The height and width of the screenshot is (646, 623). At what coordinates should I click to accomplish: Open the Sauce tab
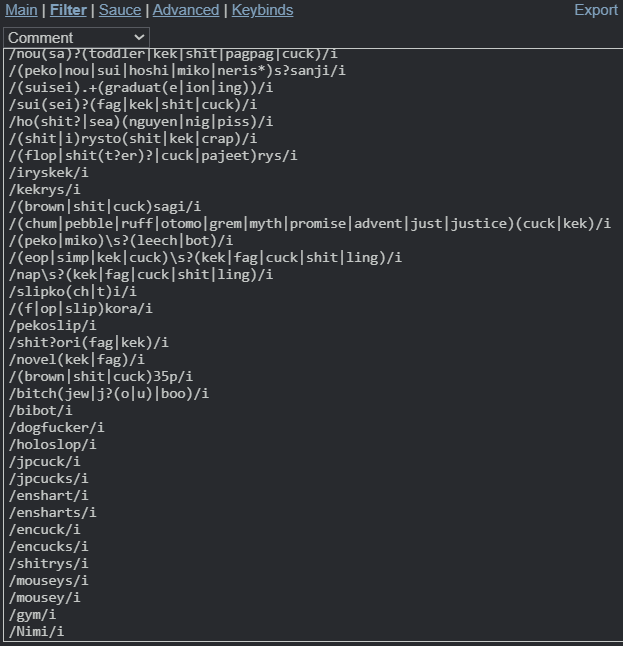pyautogui.click(x=120, y=10)
